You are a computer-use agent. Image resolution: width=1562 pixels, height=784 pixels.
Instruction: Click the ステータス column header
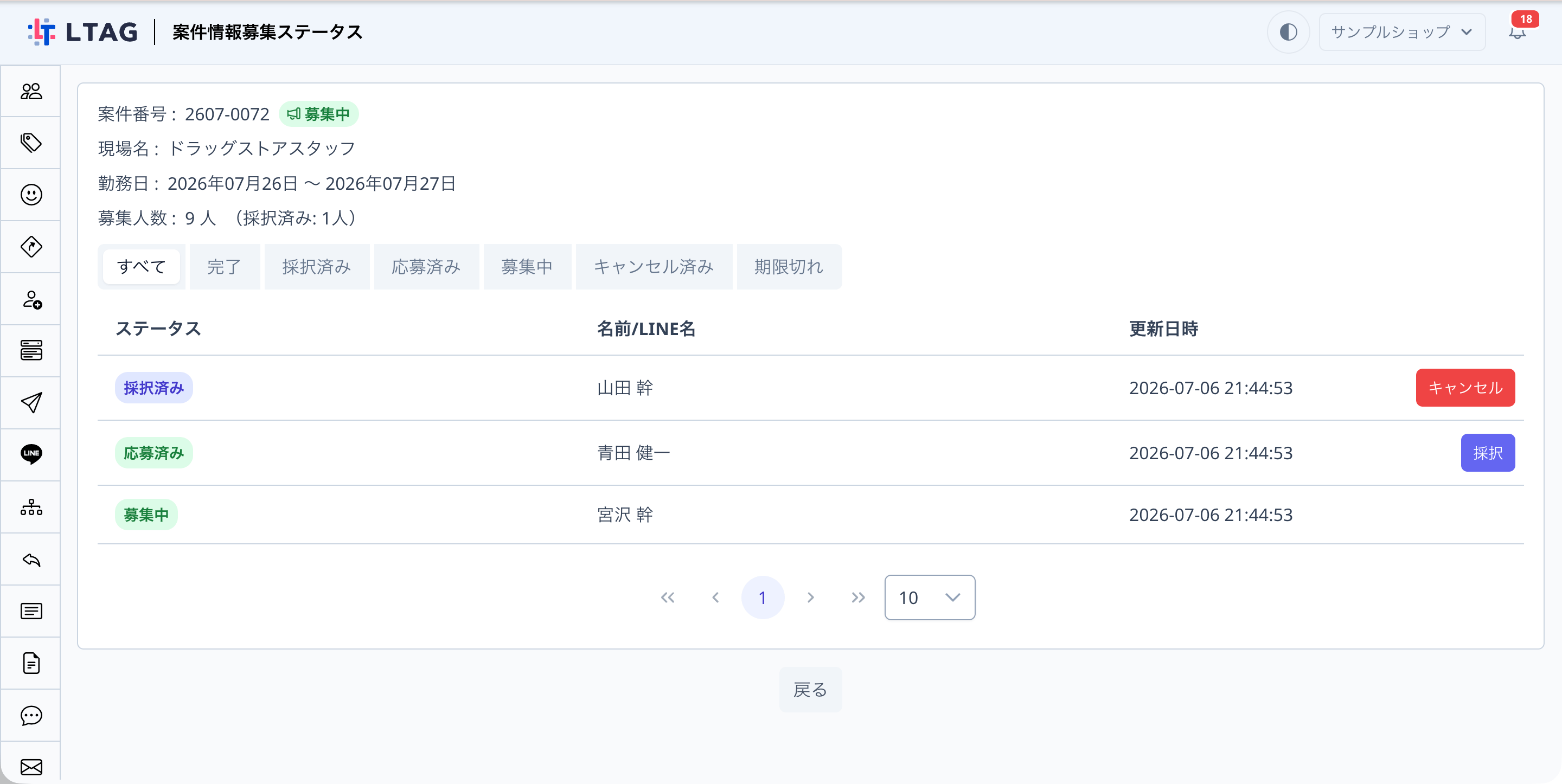point(158,329)
